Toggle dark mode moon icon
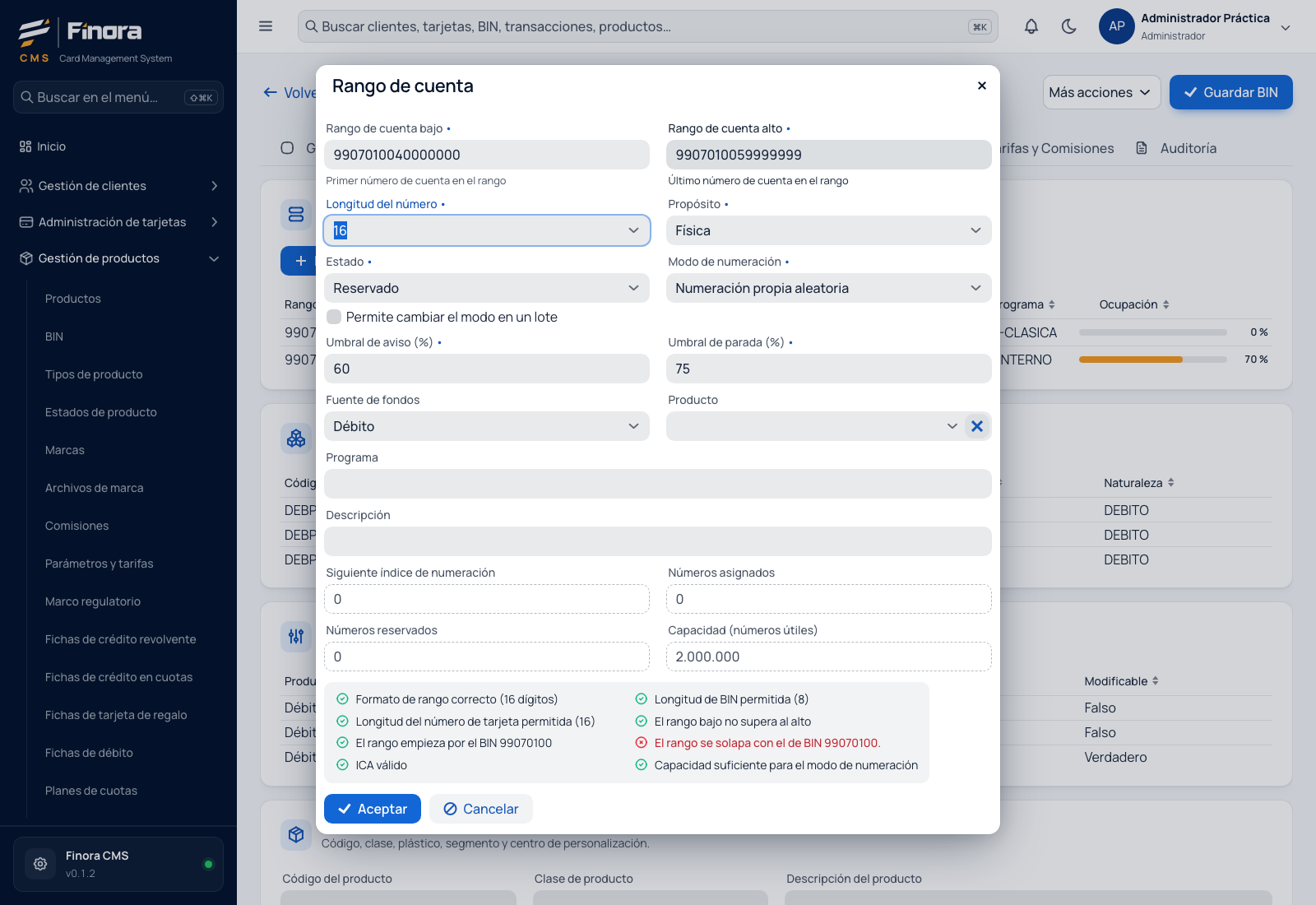Viewport: 1316px width, 905px height. coord(1068,26)
